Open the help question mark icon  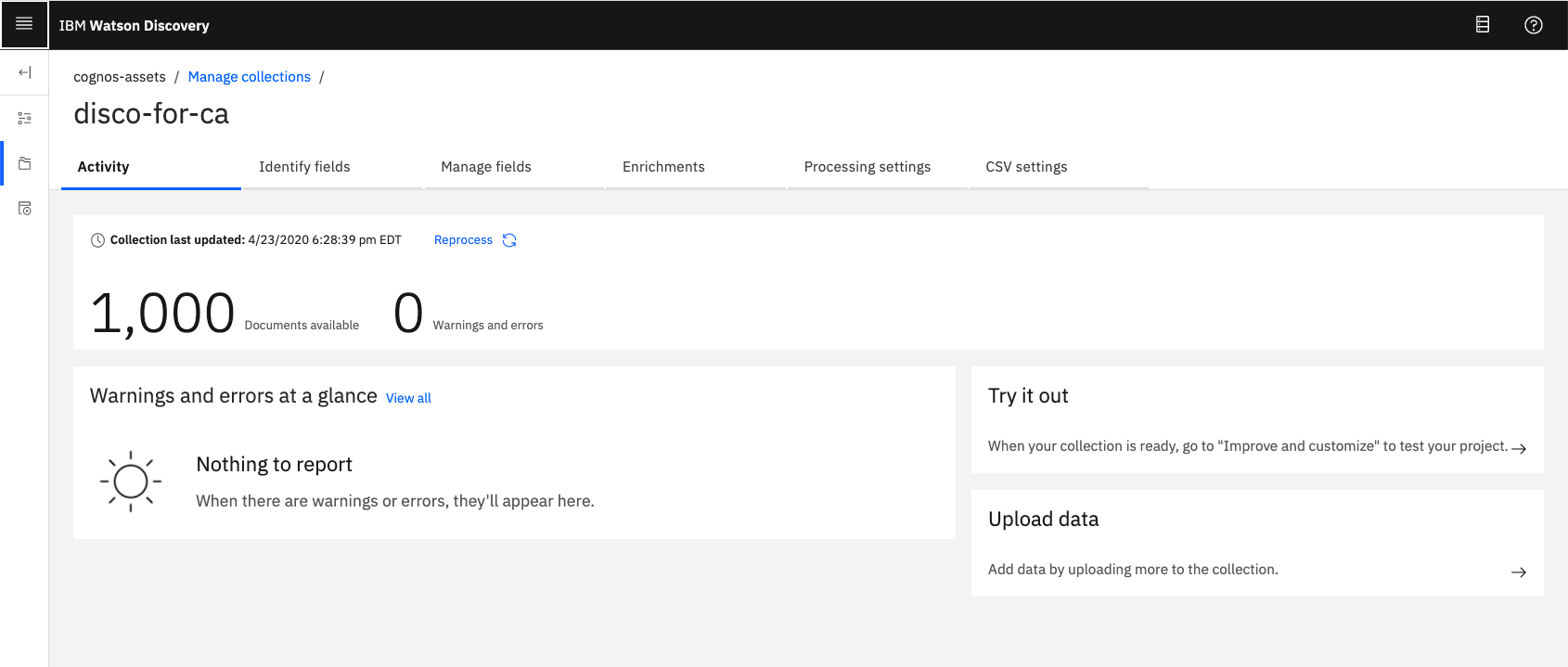point(1534,25)
